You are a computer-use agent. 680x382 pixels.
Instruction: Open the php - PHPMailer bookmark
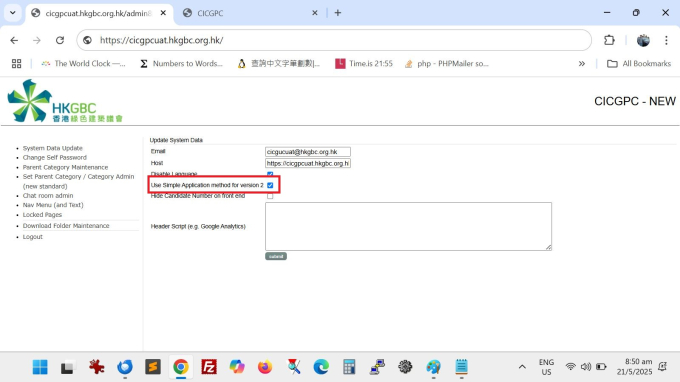coord(446,64)
